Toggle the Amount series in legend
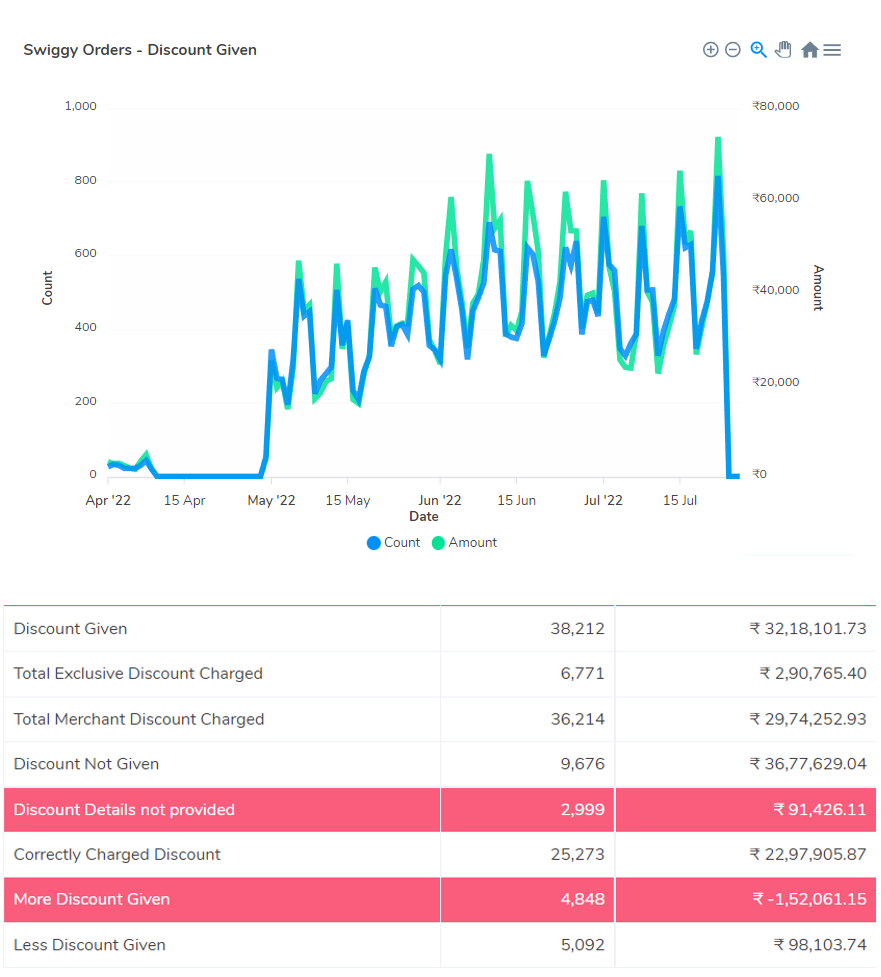881x977 pixels. 464,543
